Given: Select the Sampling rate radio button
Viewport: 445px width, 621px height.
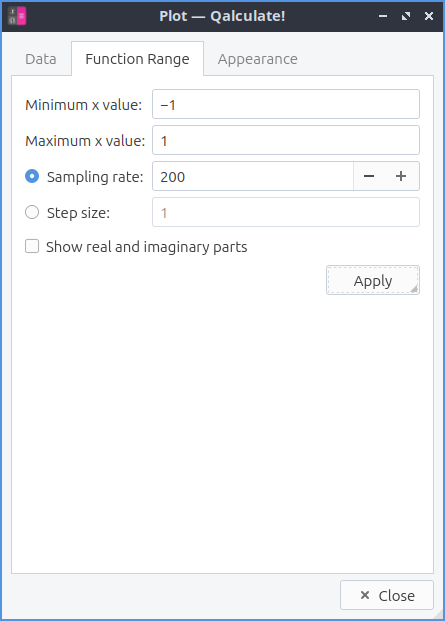Looking at the screenshot, I should point(32,176).
